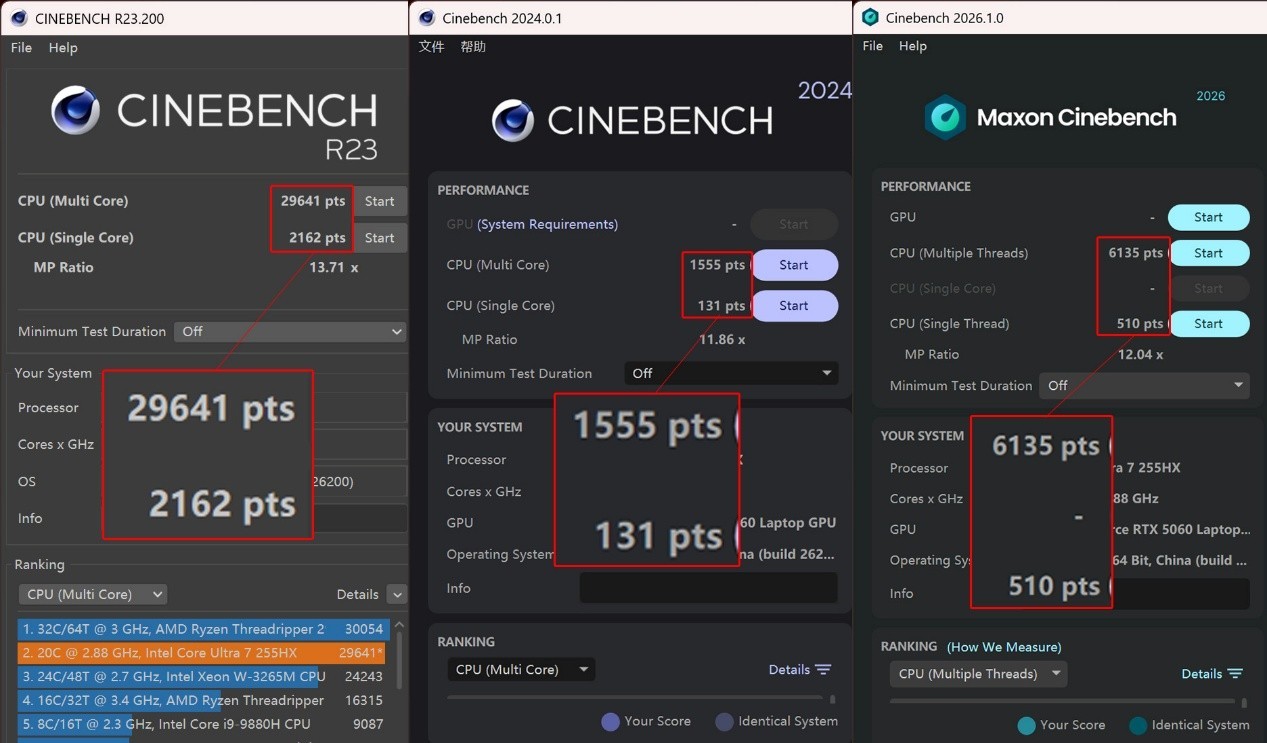Screen dimensions: 1267x743
Task: Click the 12.04 x MP Ratio value in Cinebench 2026
Action: click(x=1139, y=355)
